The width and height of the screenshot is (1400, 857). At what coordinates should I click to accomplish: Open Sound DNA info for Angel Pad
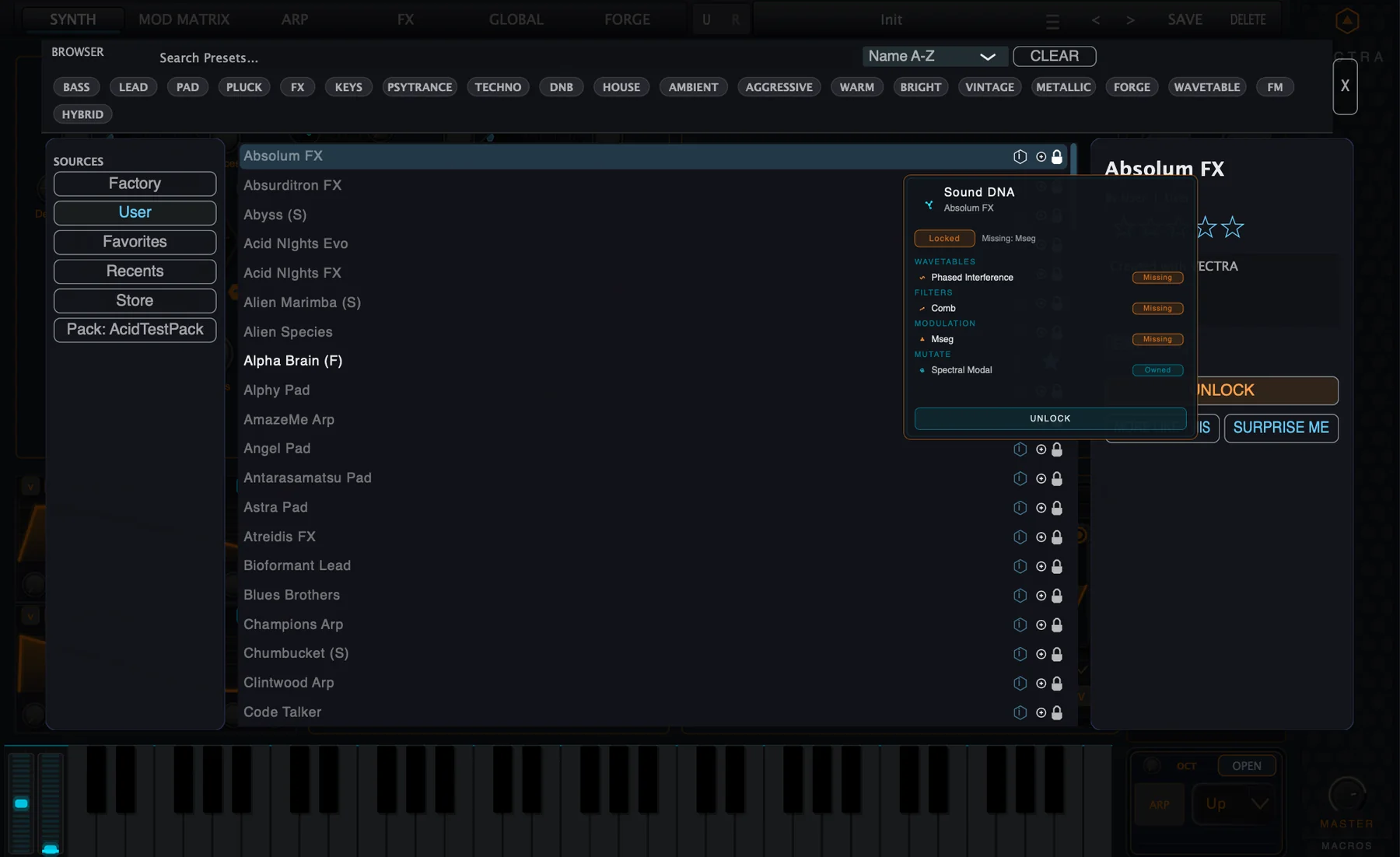(1020, 449)
